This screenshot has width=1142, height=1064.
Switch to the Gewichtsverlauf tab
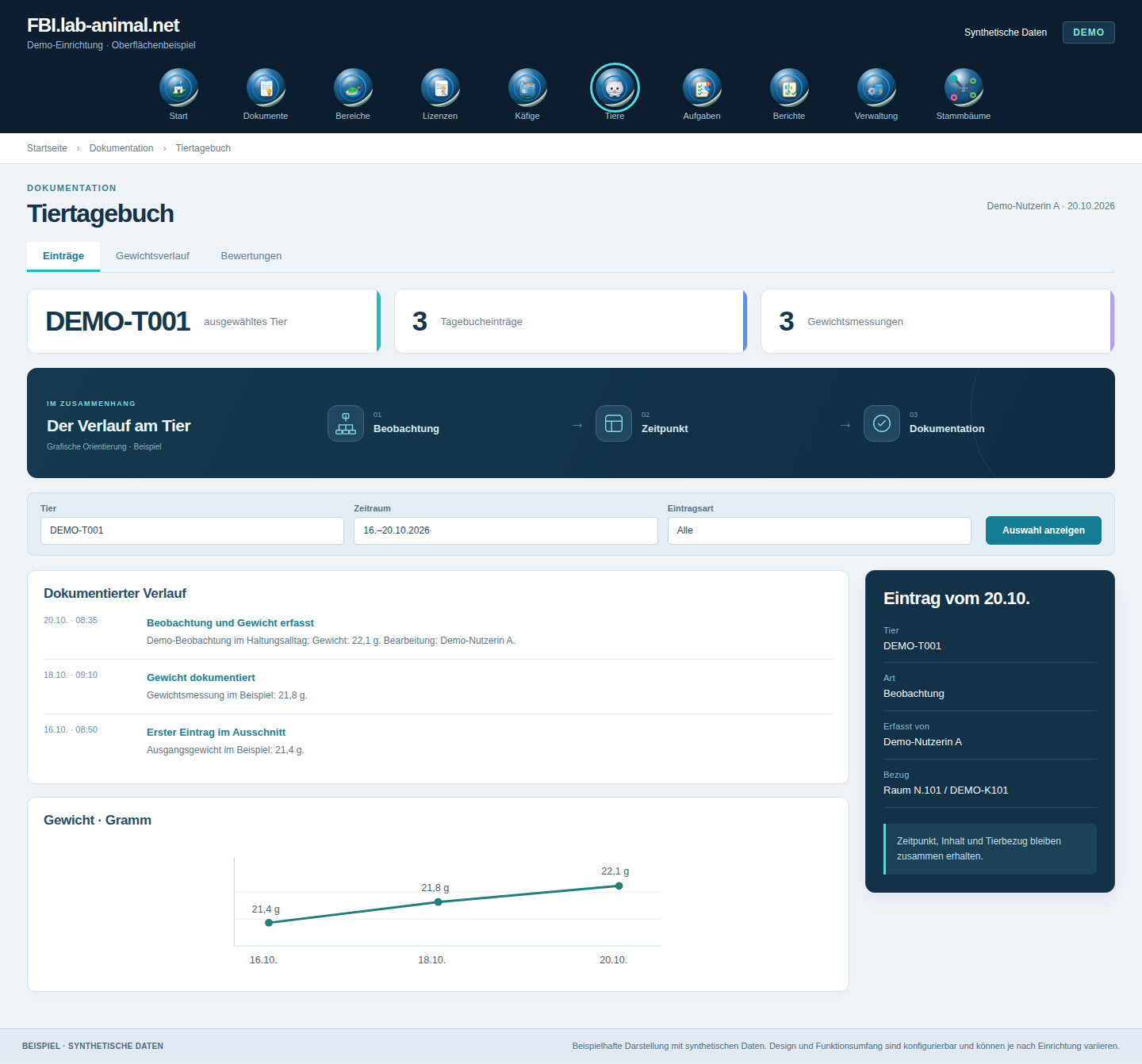[152, 256]
